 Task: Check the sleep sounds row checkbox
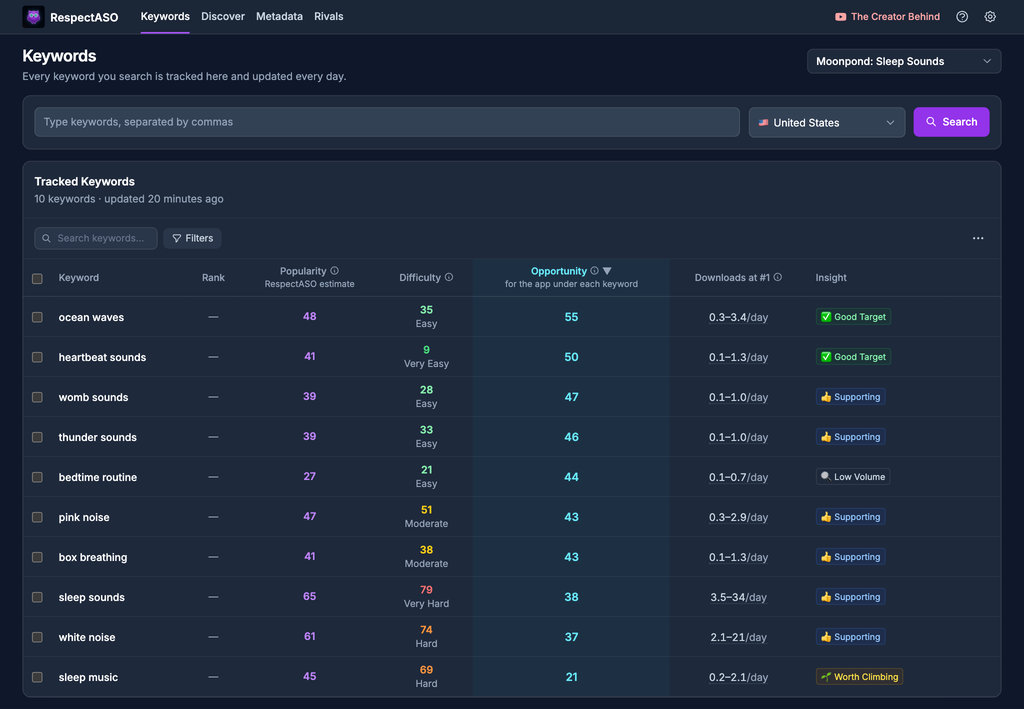pos(37,597)
